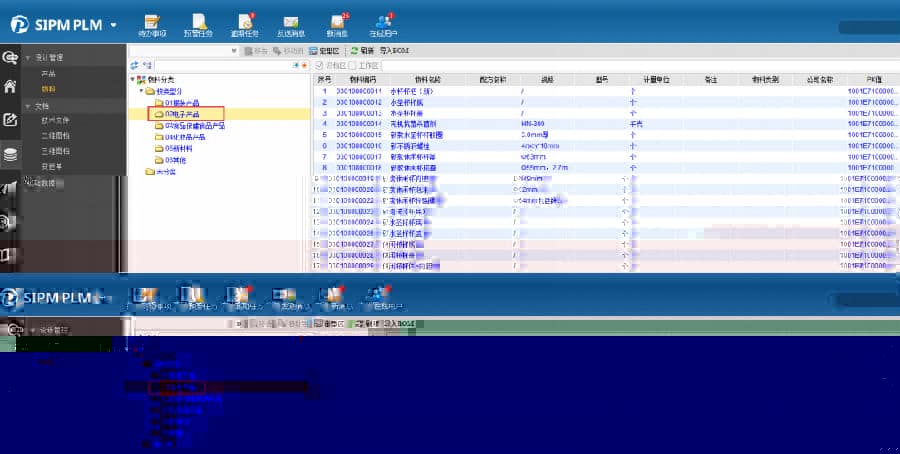Select row 4 code ending C0014
This screenshot has width=900, height=454.
click(x=359, y=124)
